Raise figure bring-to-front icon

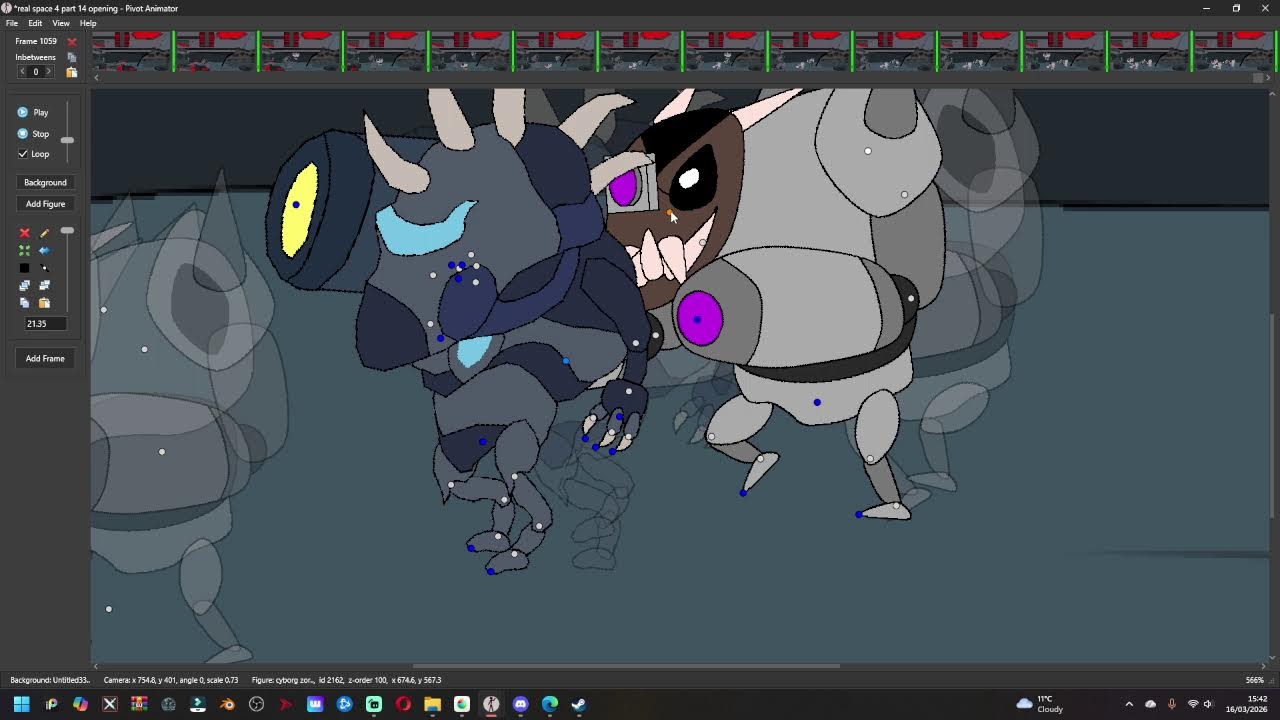pyautogui.click(x=25, y=286)
